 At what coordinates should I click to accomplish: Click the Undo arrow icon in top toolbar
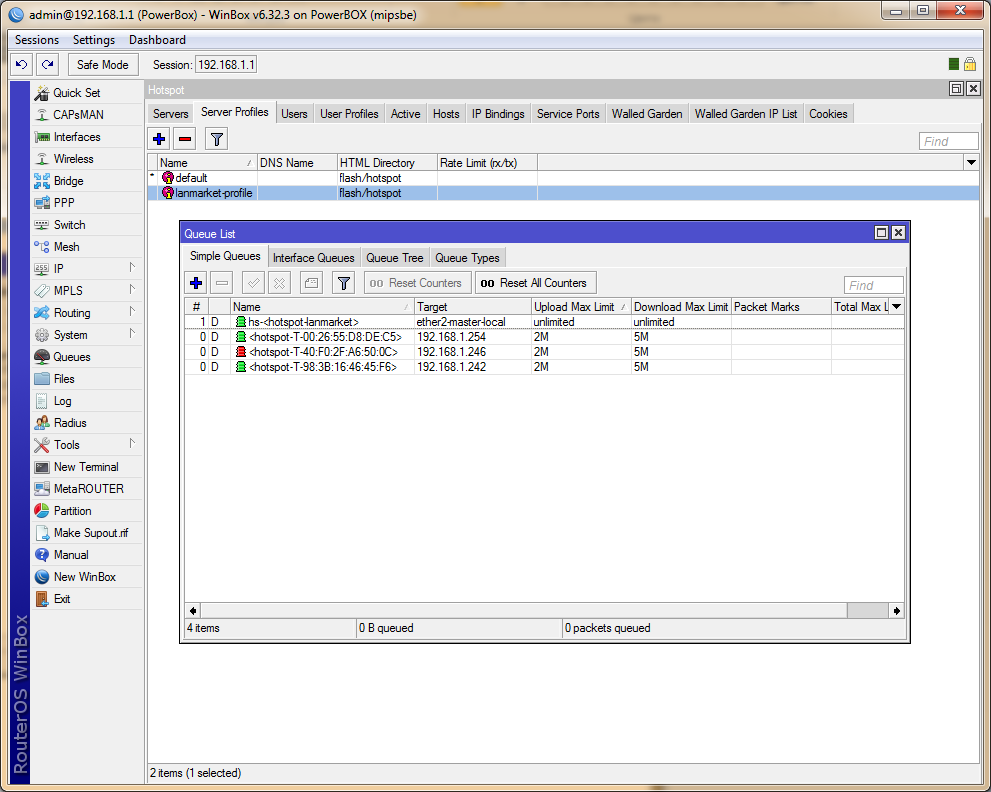[x=21, y=65]
